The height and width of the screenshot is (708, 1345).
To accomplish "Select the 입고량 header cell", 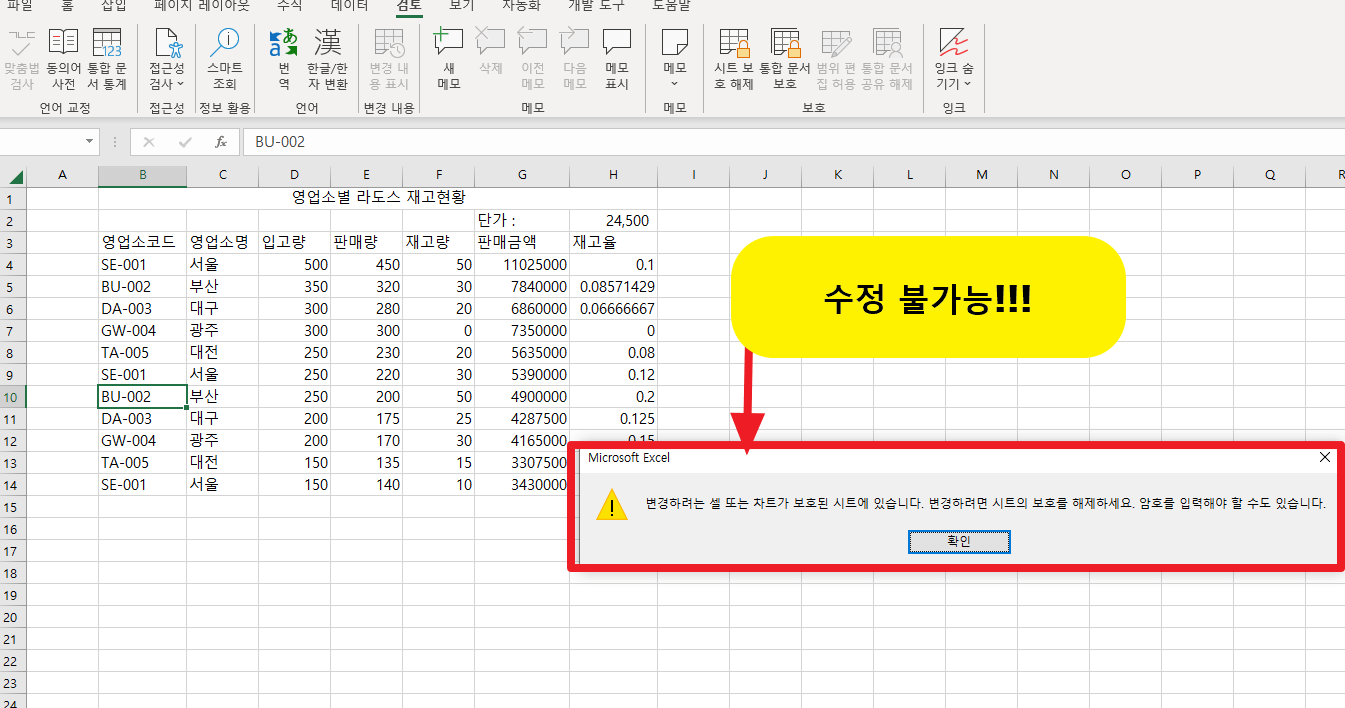I will [295, 243].
